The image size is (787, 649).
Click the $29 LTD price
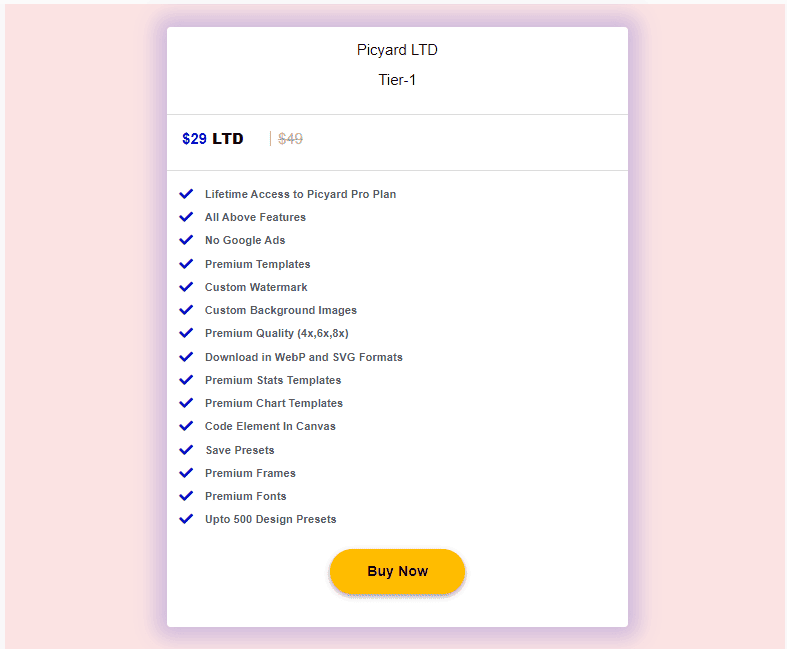213,139
